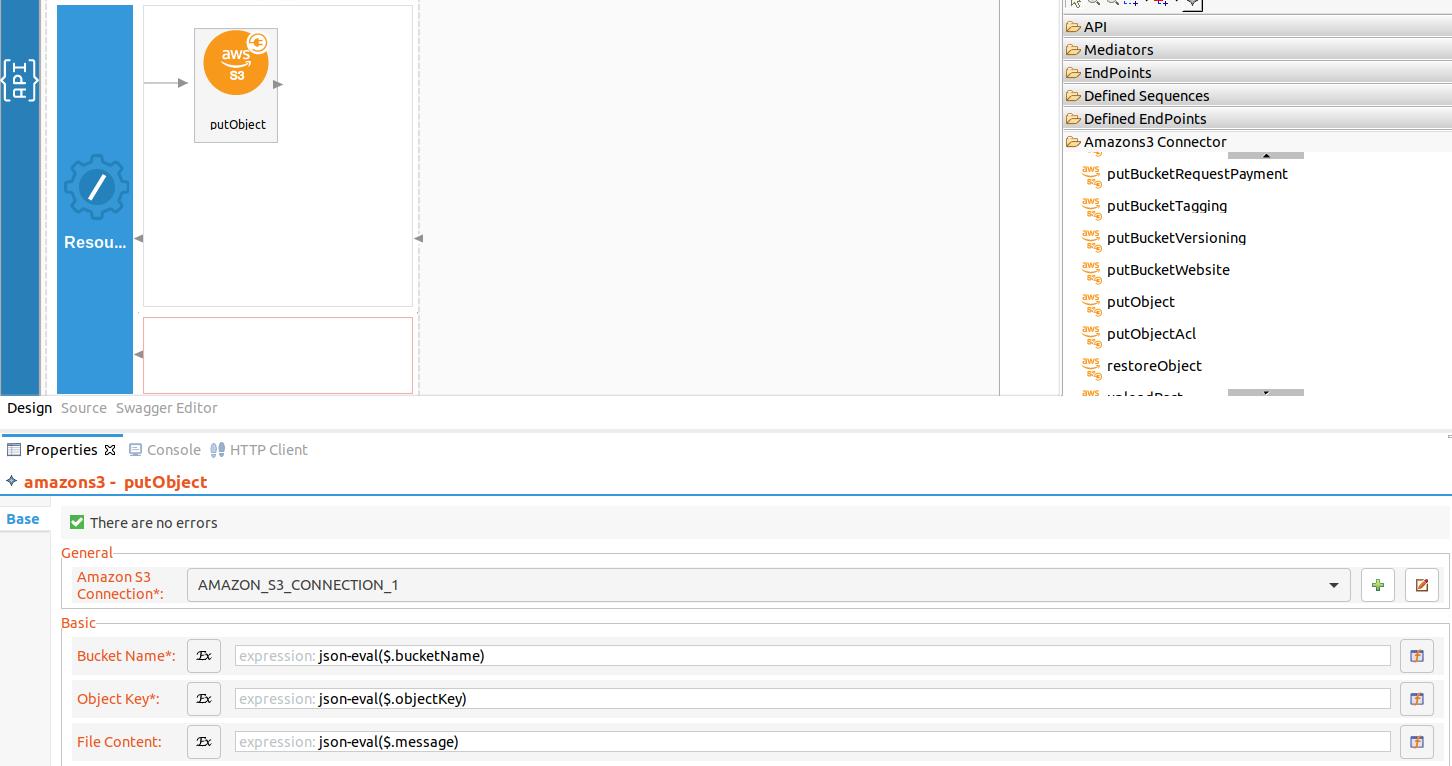
Task: Add new Amazon S3 connection with plus icon
Action: 1378,585
